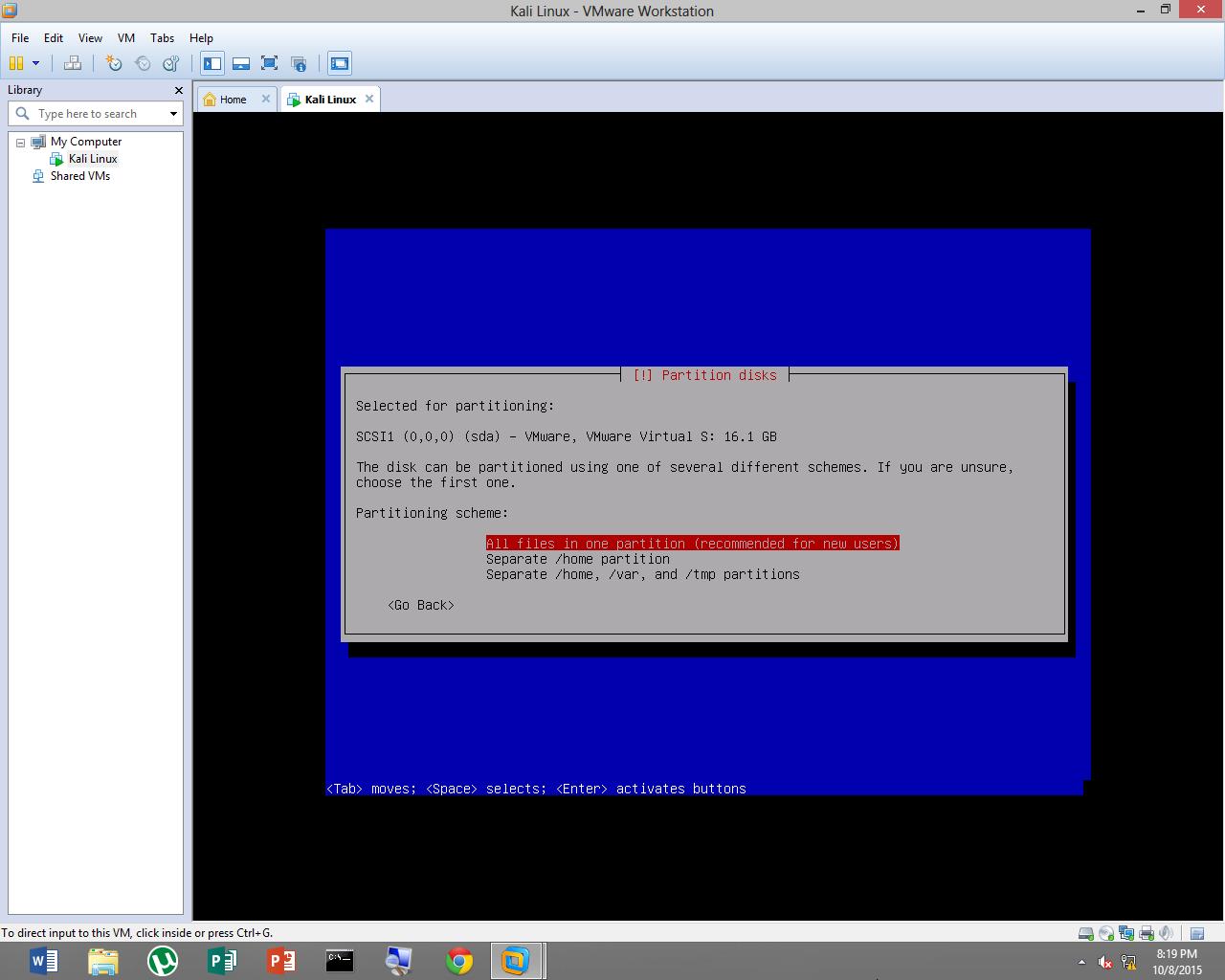The width and height of the screenshot is (1225, 980).
Task: Open PowerPoint from the taskbar
Action: click(x=281, y=961)
